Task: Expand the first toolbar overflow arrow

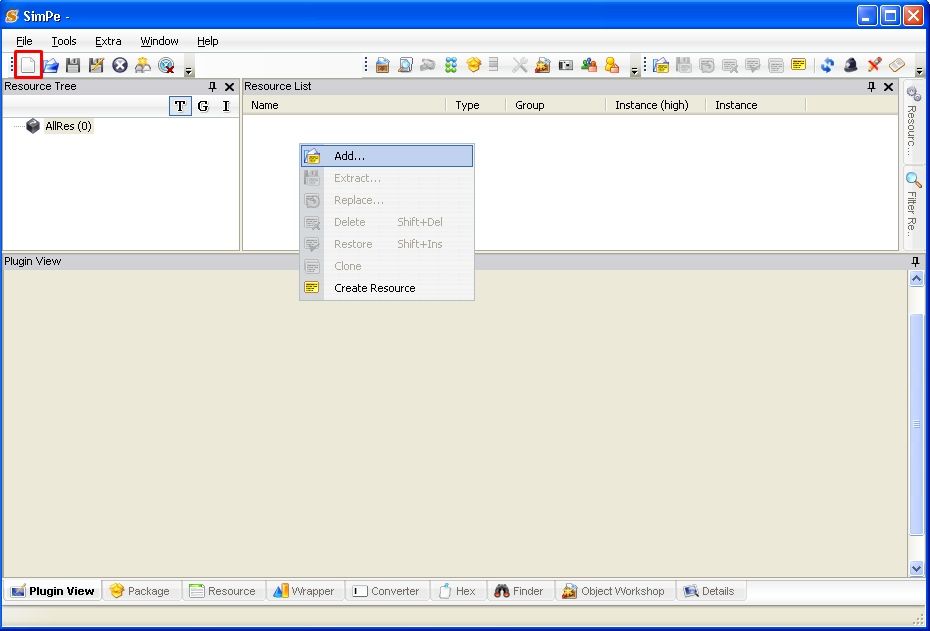Action: tap(188, 71)
